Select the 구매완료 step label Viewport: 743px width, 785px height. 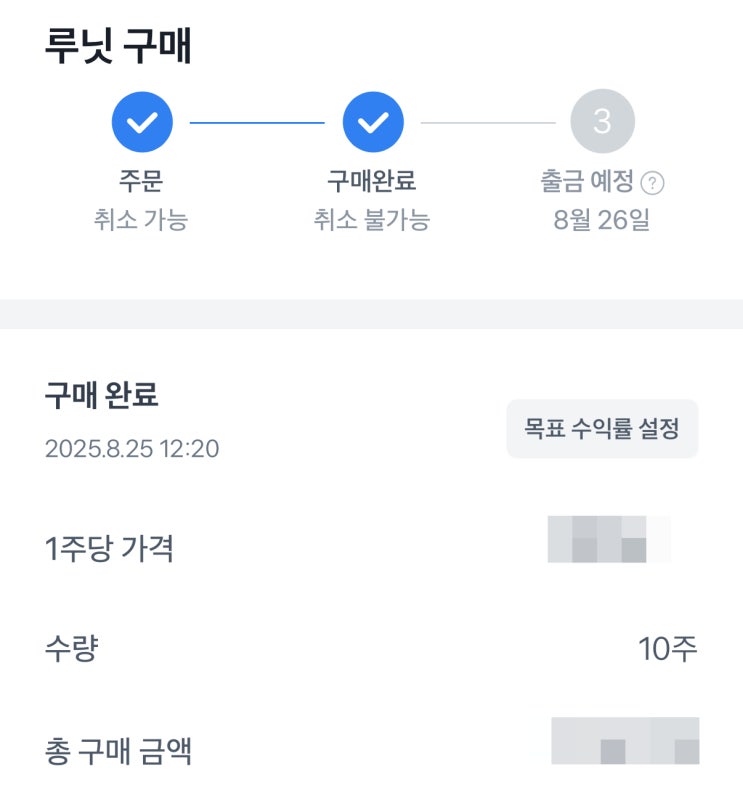[372, 181]
